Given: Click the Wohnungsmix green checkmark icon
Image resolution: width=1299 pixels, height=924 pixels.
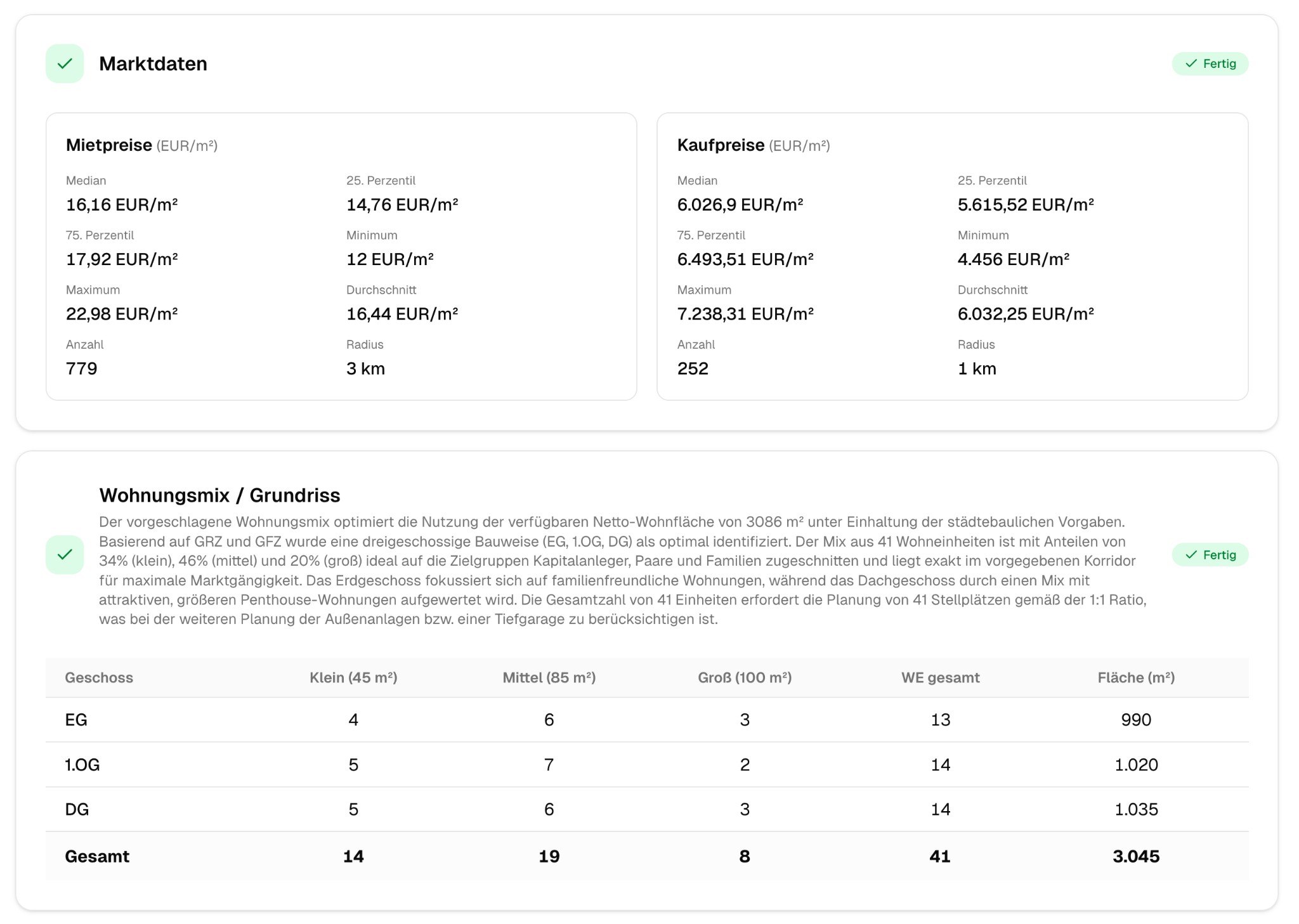Looking at the screenshot, I should (65, 555).
